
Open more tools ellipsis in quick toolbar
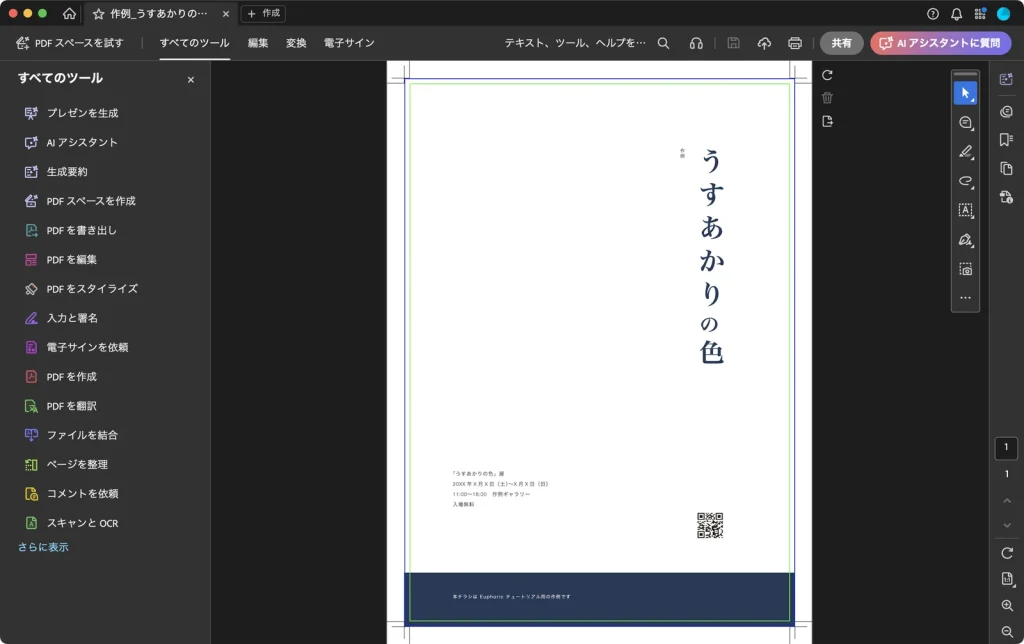tap(965, 298)
